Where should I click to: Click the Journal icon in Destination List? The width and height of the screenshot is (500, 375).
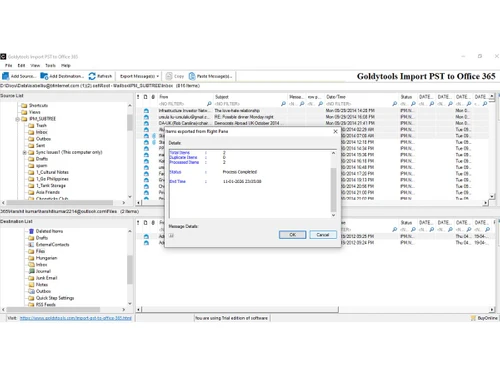point(31,271)
